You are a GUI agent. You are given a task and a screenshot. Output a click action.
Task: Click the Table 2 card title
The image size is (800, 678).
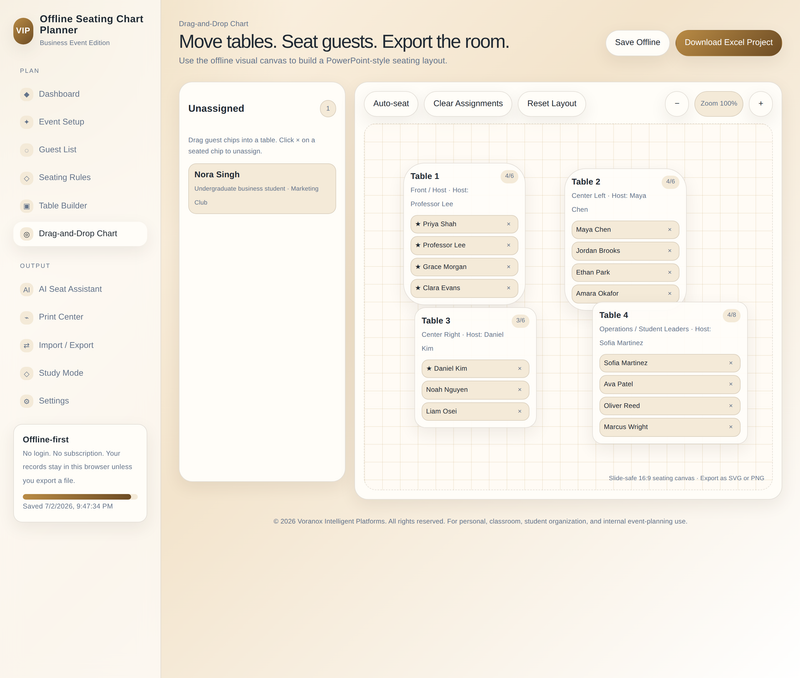click(586, 182)
